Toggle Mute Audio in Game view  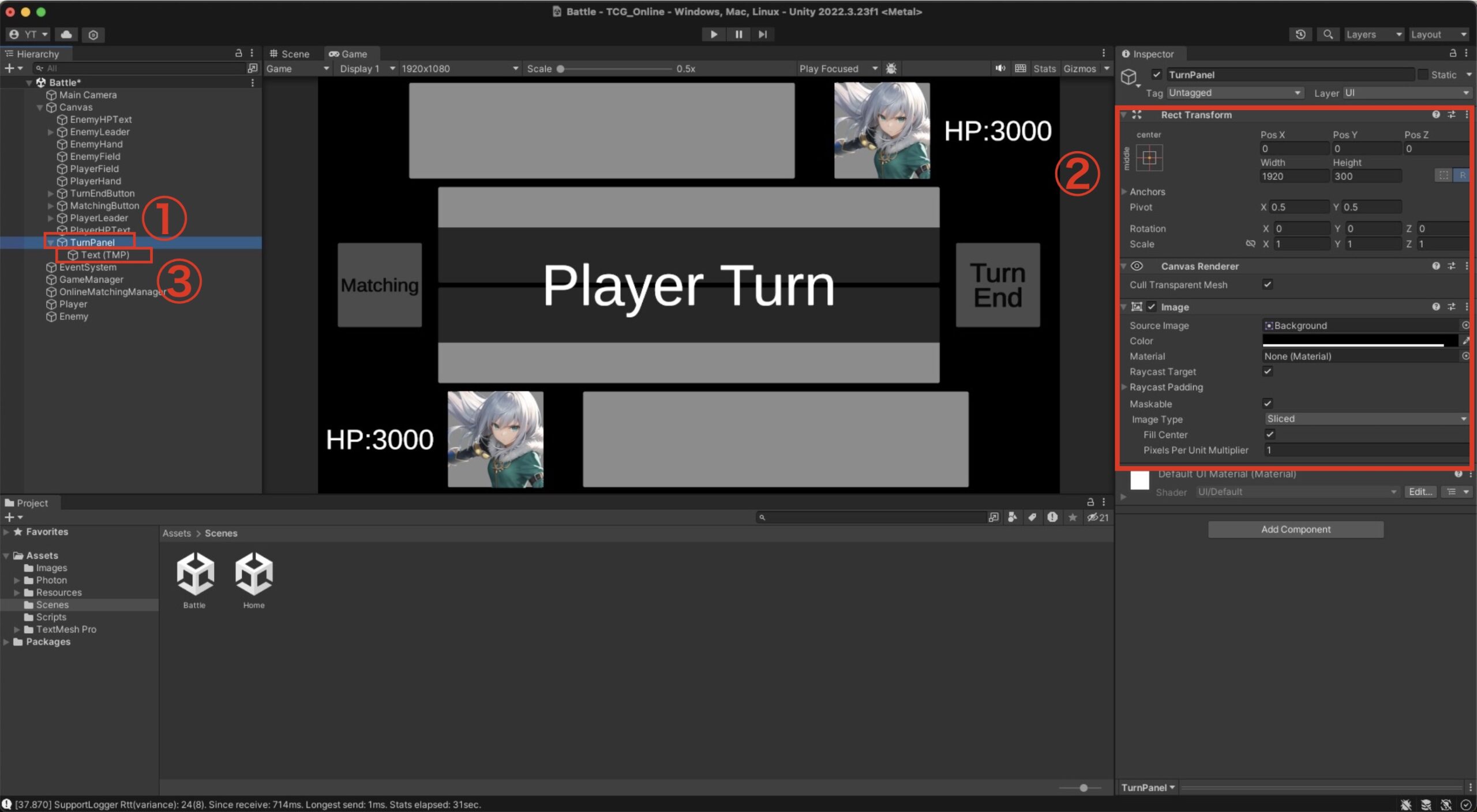(x=1000, y=69)
